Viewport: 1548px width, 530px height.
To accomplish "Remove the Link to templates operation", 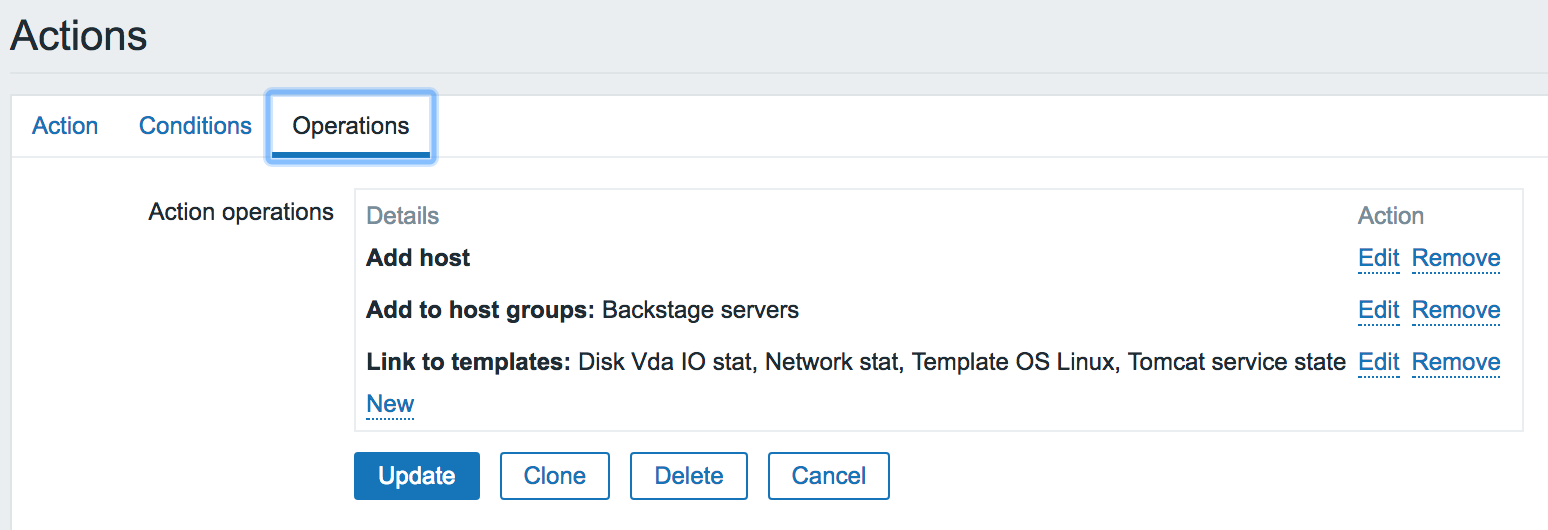I will (1455, 362).
